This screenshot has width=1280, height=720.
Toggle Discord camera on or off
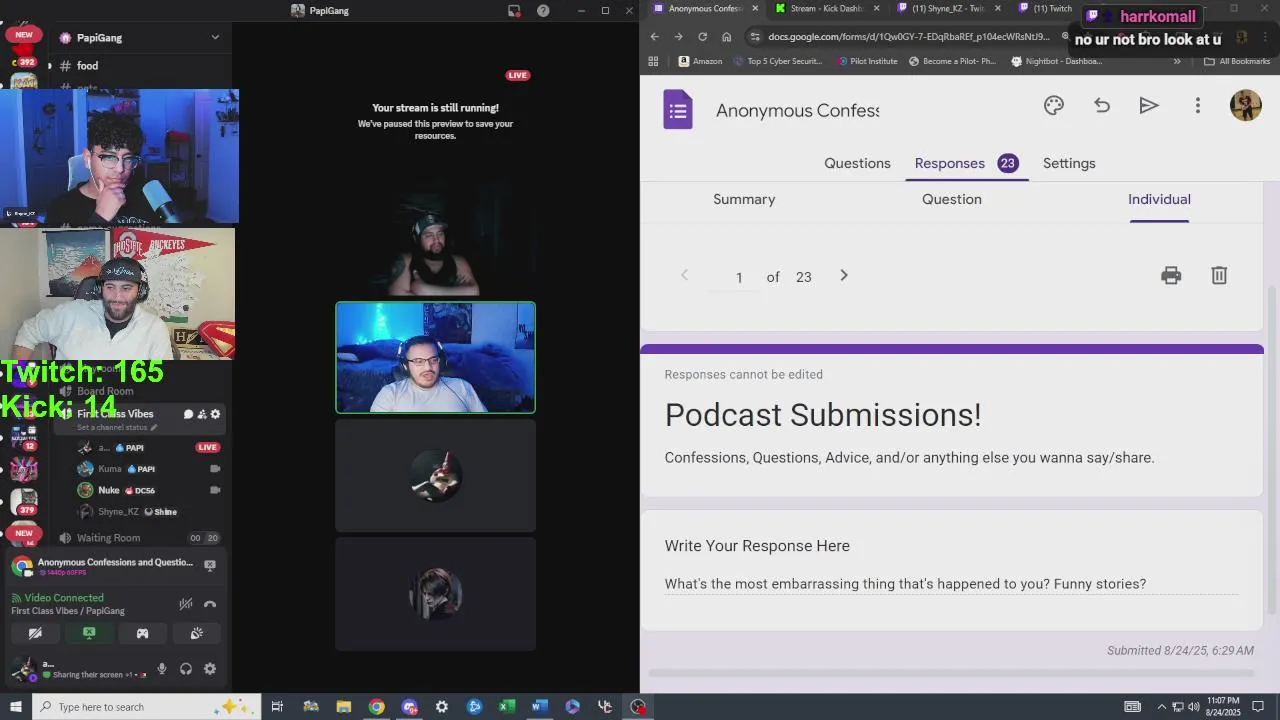click(35, 633)
